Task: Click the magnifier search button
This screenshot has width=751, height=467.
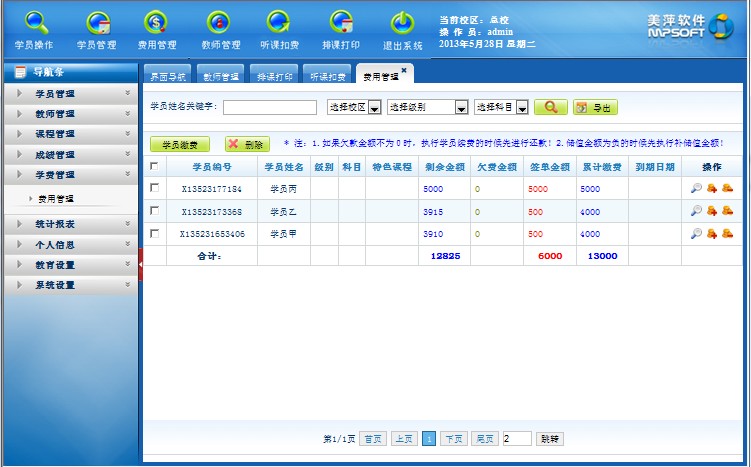Action: [551, 107]
